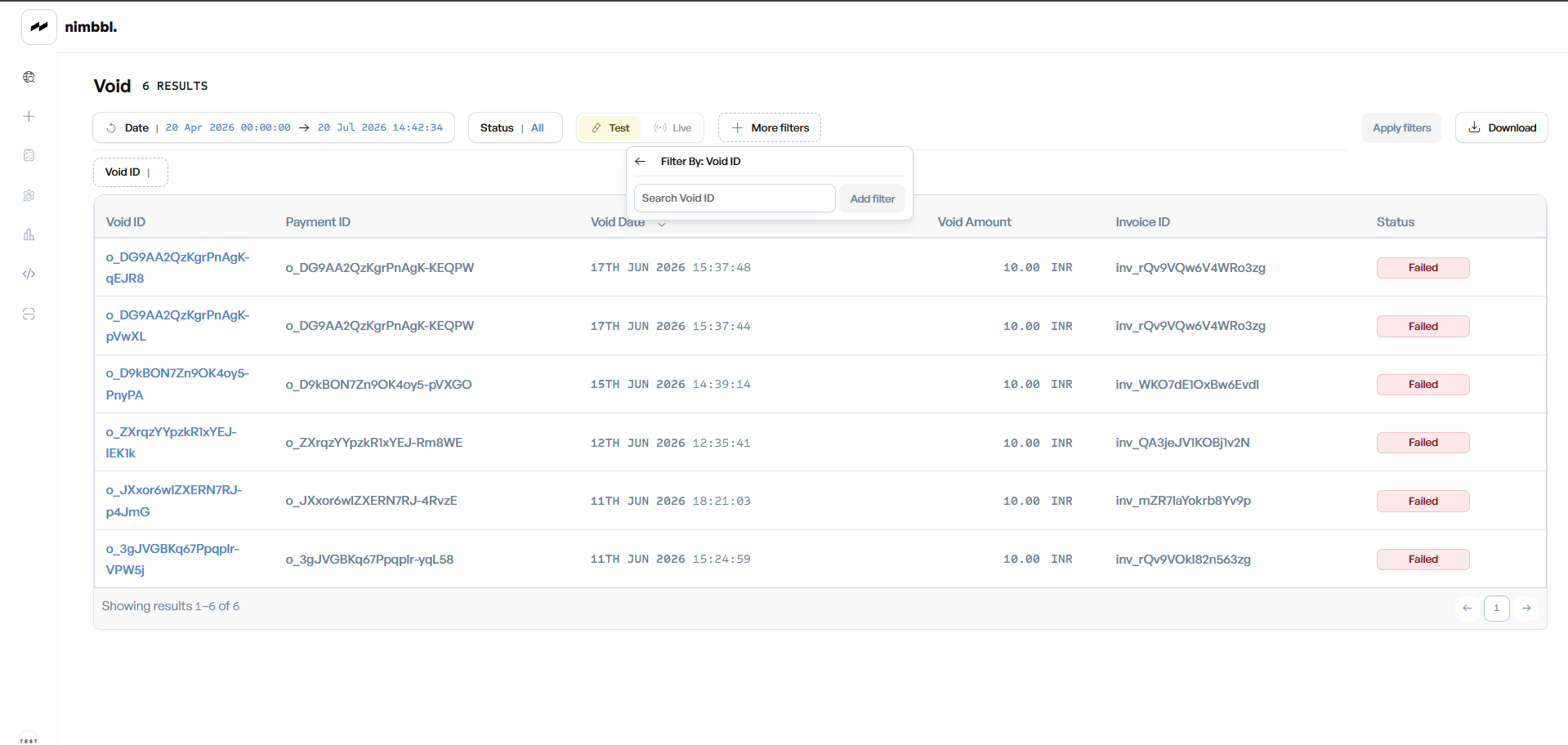This screenshot has width=1568, height=745.
Task: Go to previous results page arrow
Action: pos(1467,608)
